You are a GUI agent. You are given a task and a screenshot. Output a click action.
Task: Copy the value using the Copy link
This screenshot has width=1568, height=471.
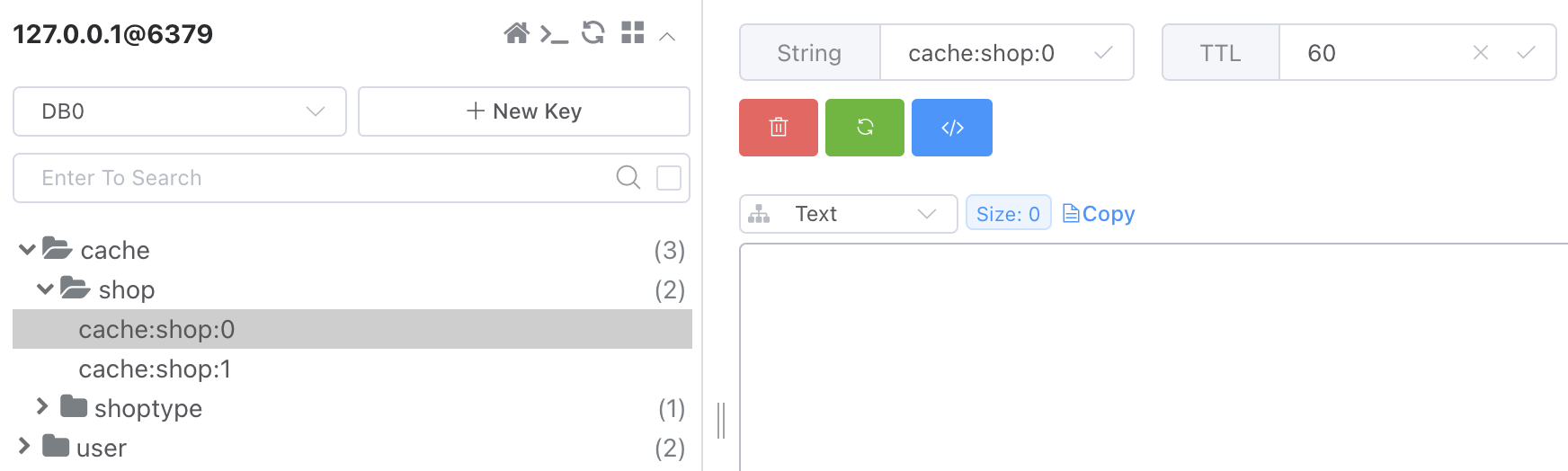[x=1099, y=214]
